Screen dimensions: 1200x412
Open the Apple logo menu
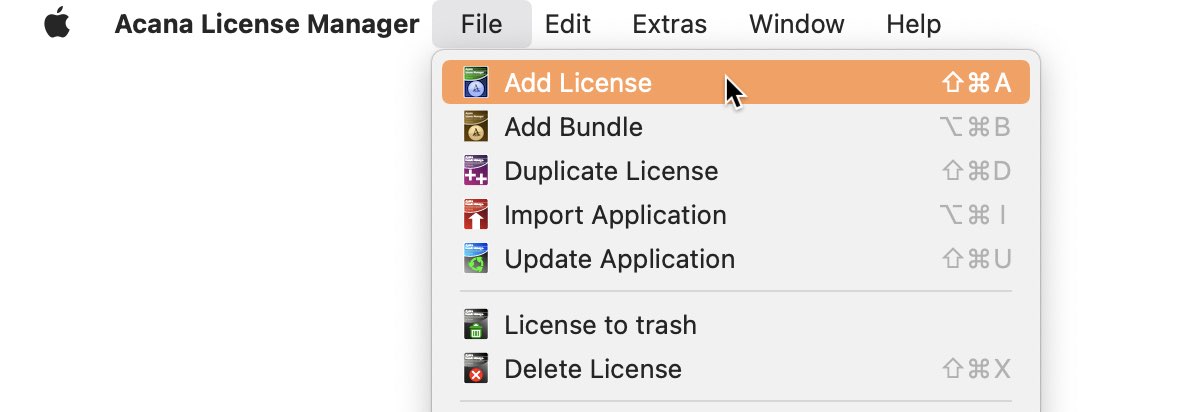58,23
